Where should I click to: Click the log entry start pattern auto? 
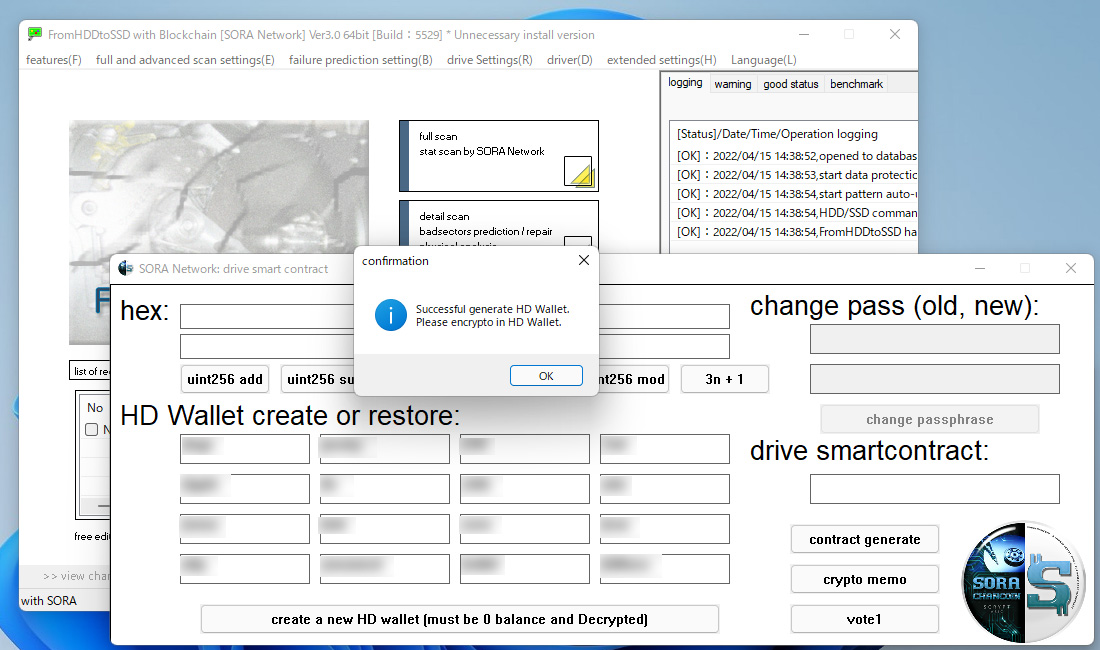point(796,194)
